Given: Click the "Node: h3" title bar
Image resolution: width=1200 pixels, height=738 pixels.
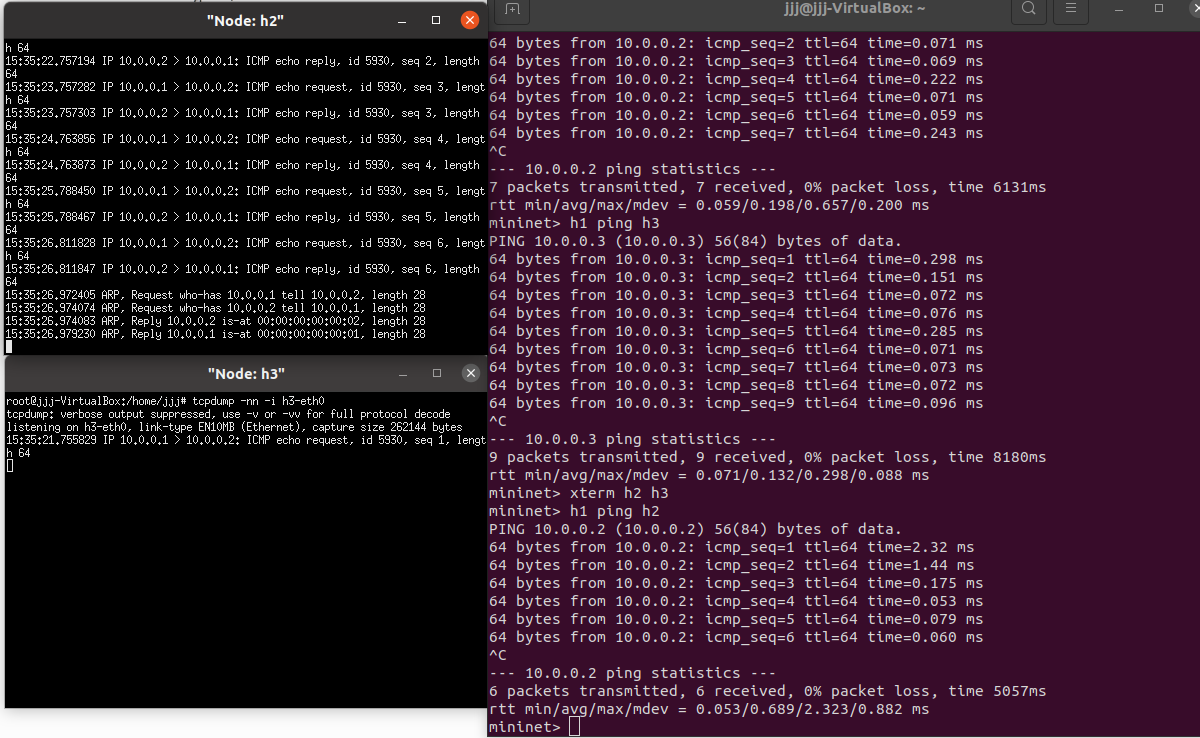Looking at the screenshot, I should [245, 373].
